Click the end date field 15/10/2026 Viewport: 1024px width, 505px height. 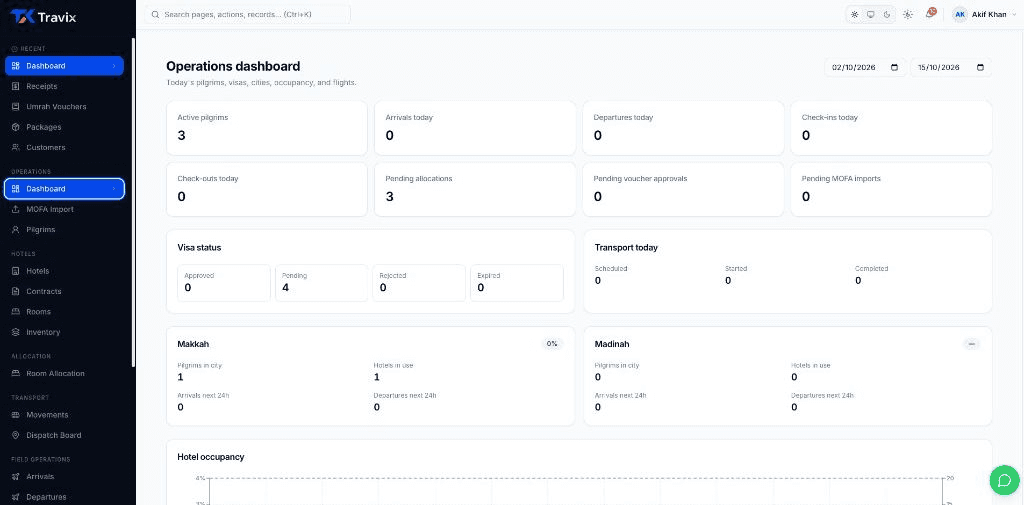pos(951,67)
